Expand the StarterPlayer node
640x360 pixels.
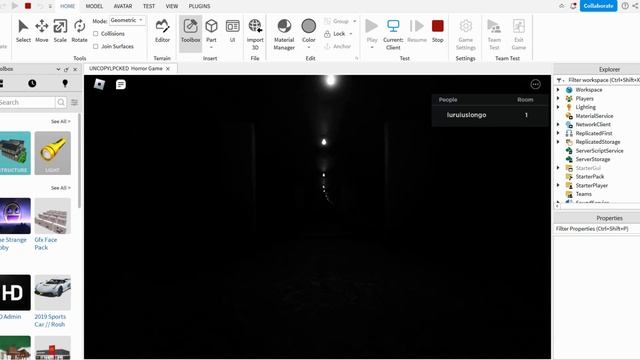pos(558,185)
